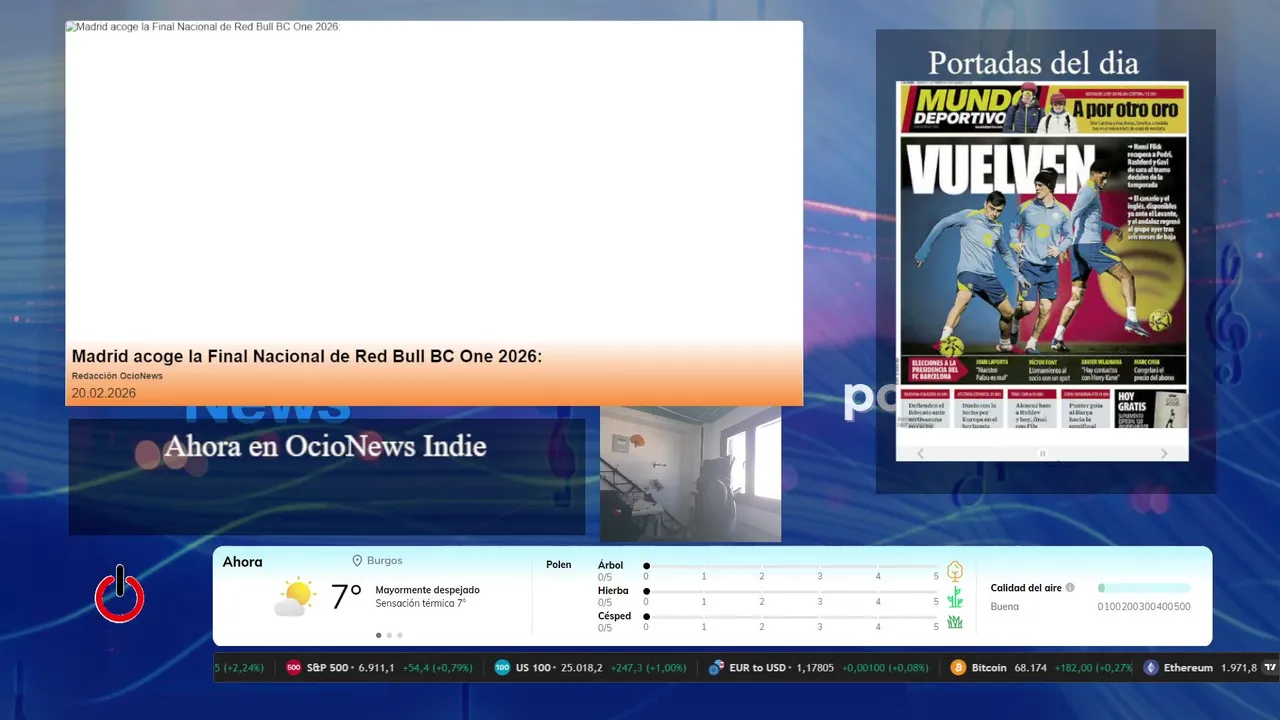Click the Hierba pollen level slider
The width and height of the screenshot is (1280, 720).
[792, 592]
